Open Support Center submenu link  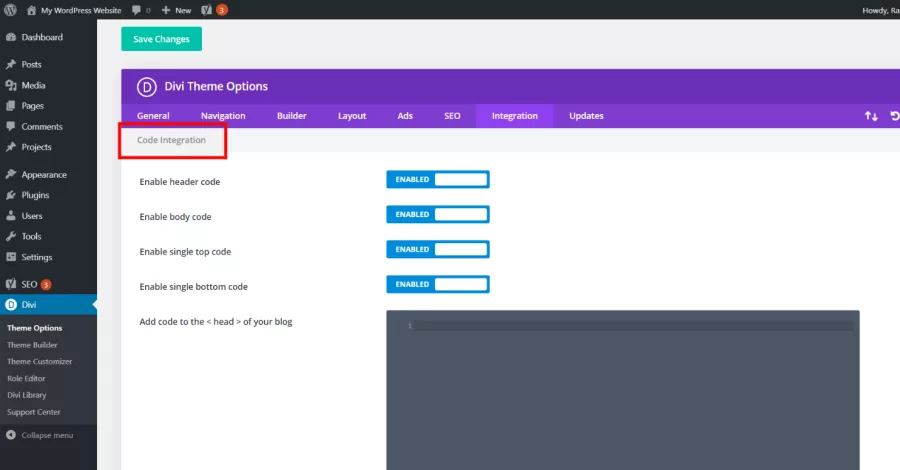tap(33, 412)
